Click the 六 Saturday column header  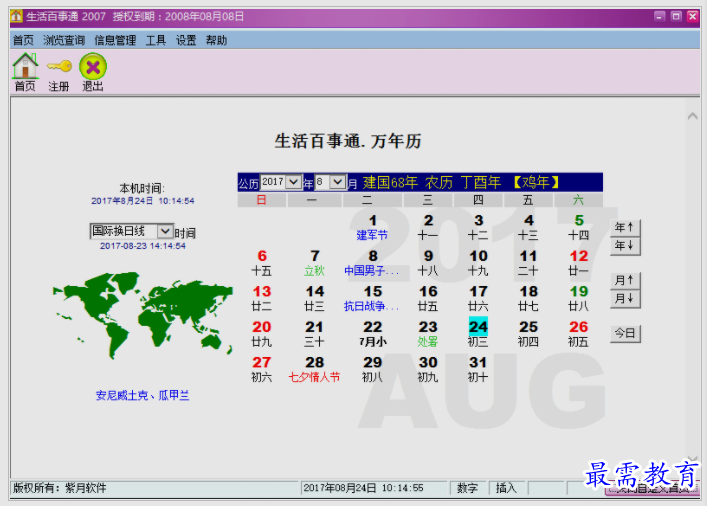(578, 200)
